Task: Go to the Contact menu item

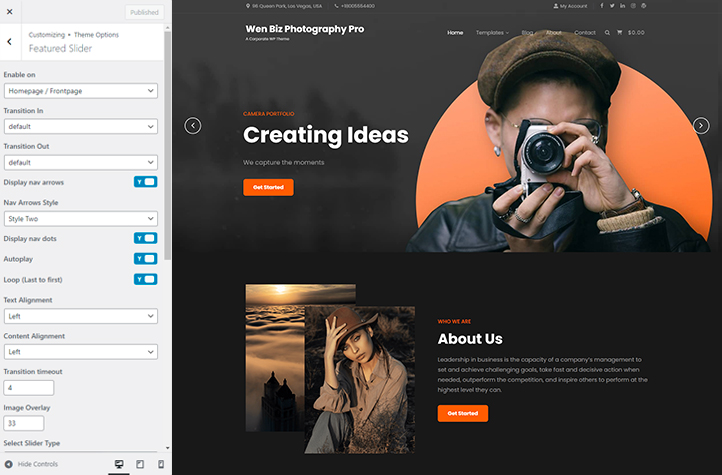Action: click(585, 32)
